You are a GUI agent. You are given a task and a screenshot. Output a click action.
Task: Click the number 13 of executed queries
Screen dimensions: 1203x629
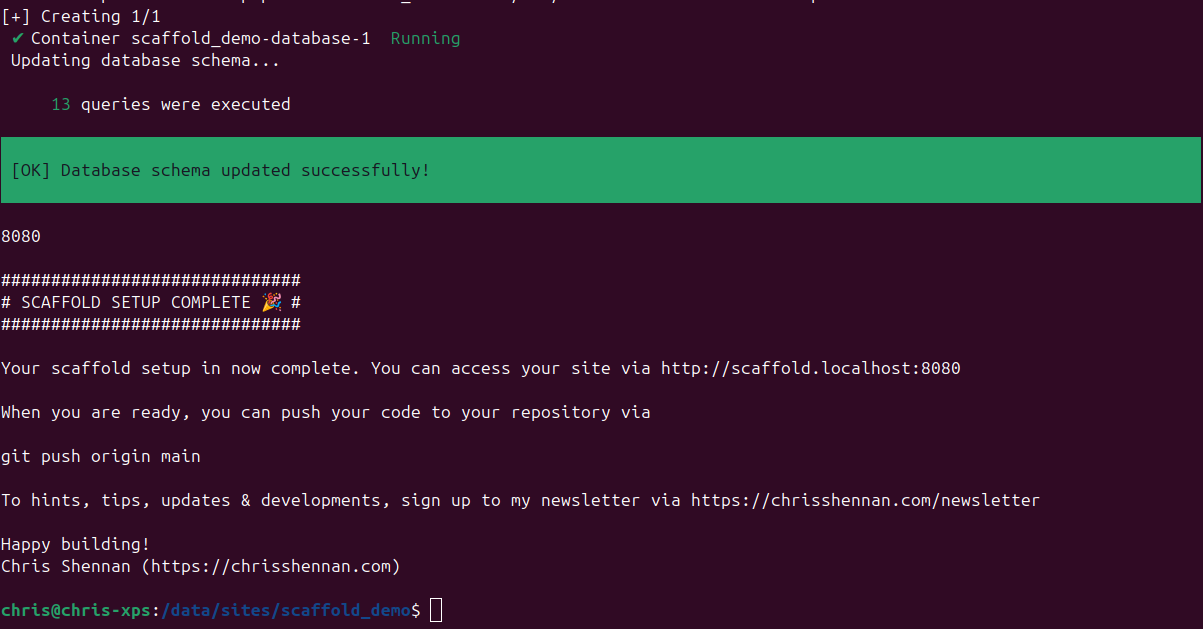click(x=61, y=104)
